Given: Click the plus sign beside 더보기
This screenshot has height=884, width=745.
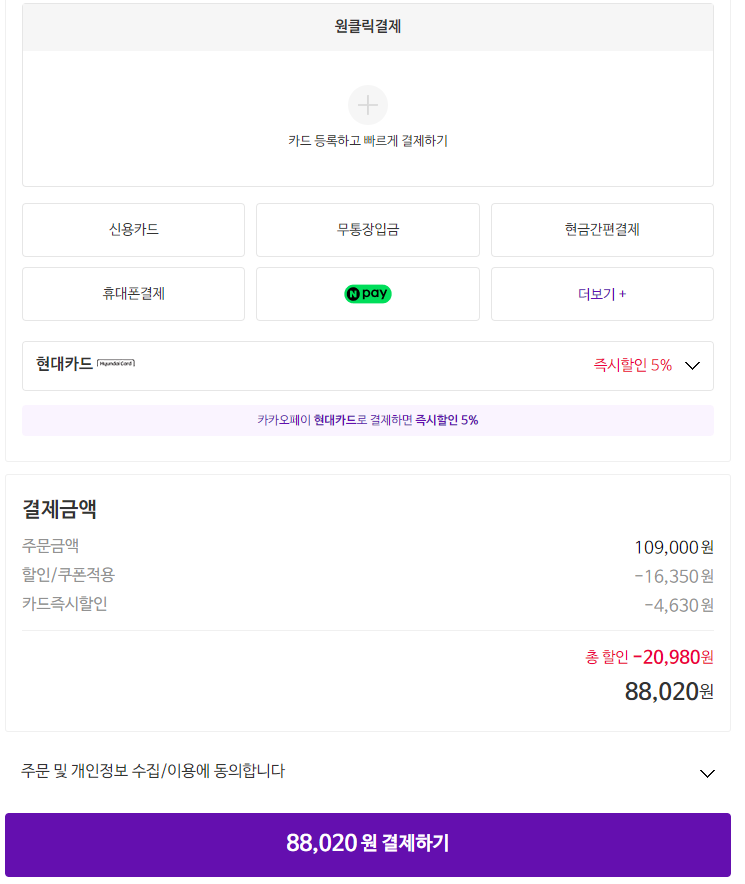Looking at the screenshot, I should coord(623,294).
